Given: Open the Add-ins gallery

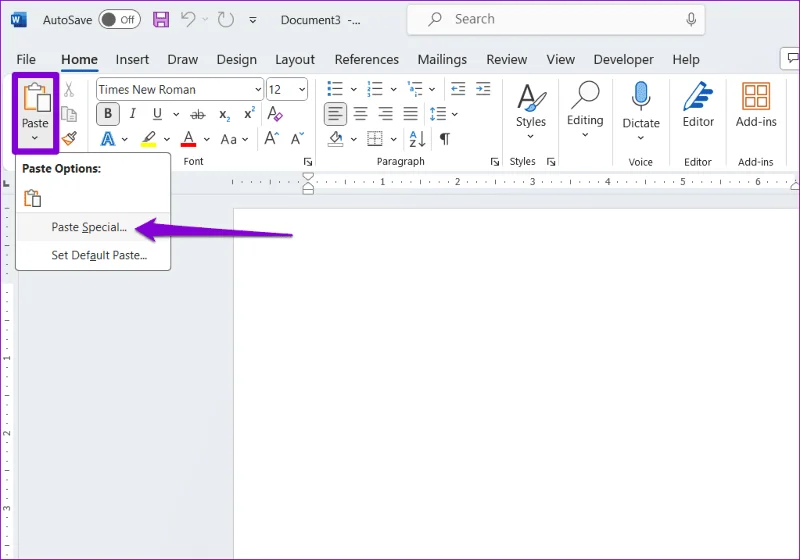Looking at the screenshot, I should point(756,105).
